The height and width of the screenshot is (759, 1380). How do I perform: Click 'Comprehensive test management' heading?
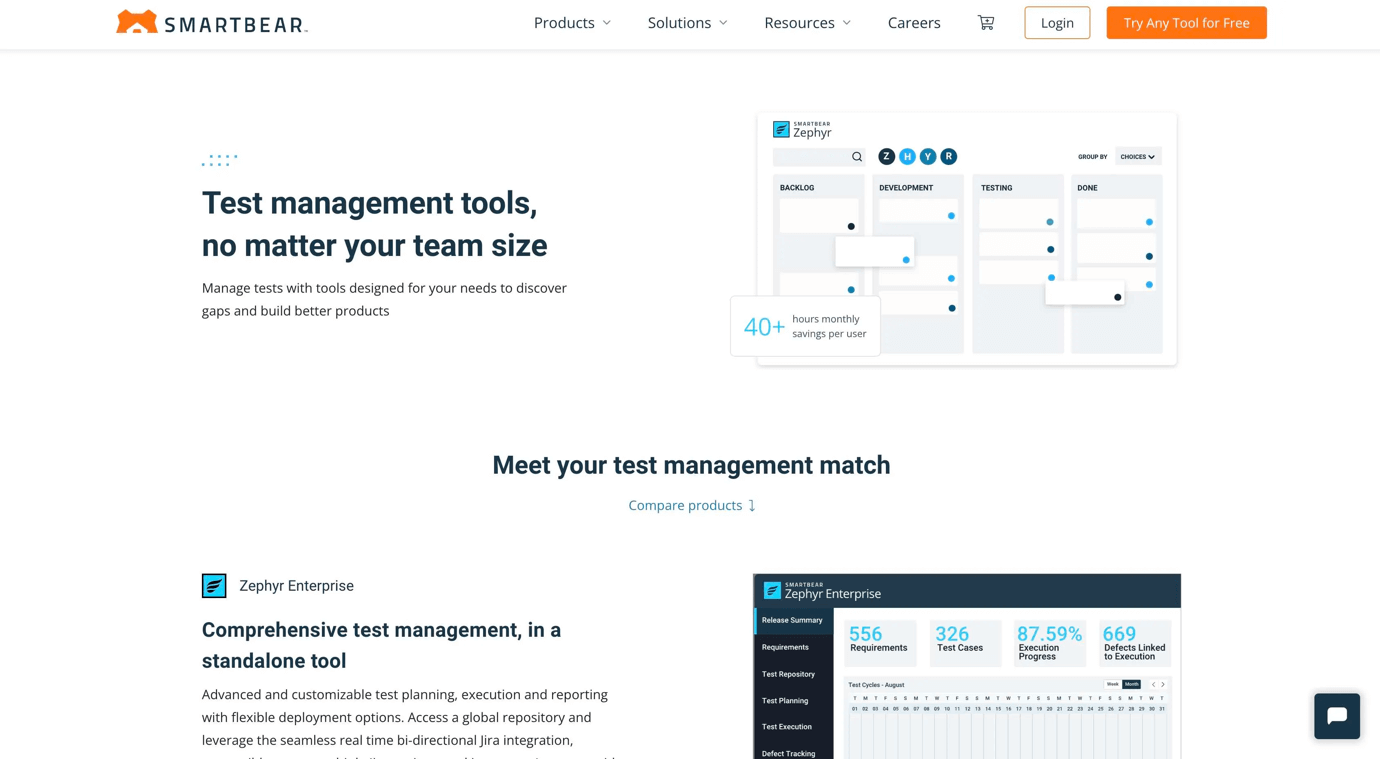pyautogui.click(x=381, y=645)
